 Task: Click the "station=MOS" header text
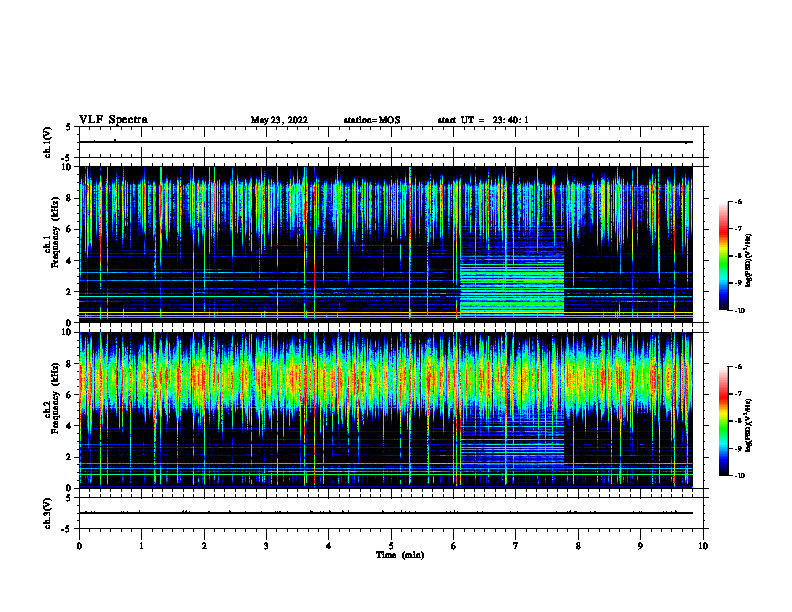coord(372,120)
